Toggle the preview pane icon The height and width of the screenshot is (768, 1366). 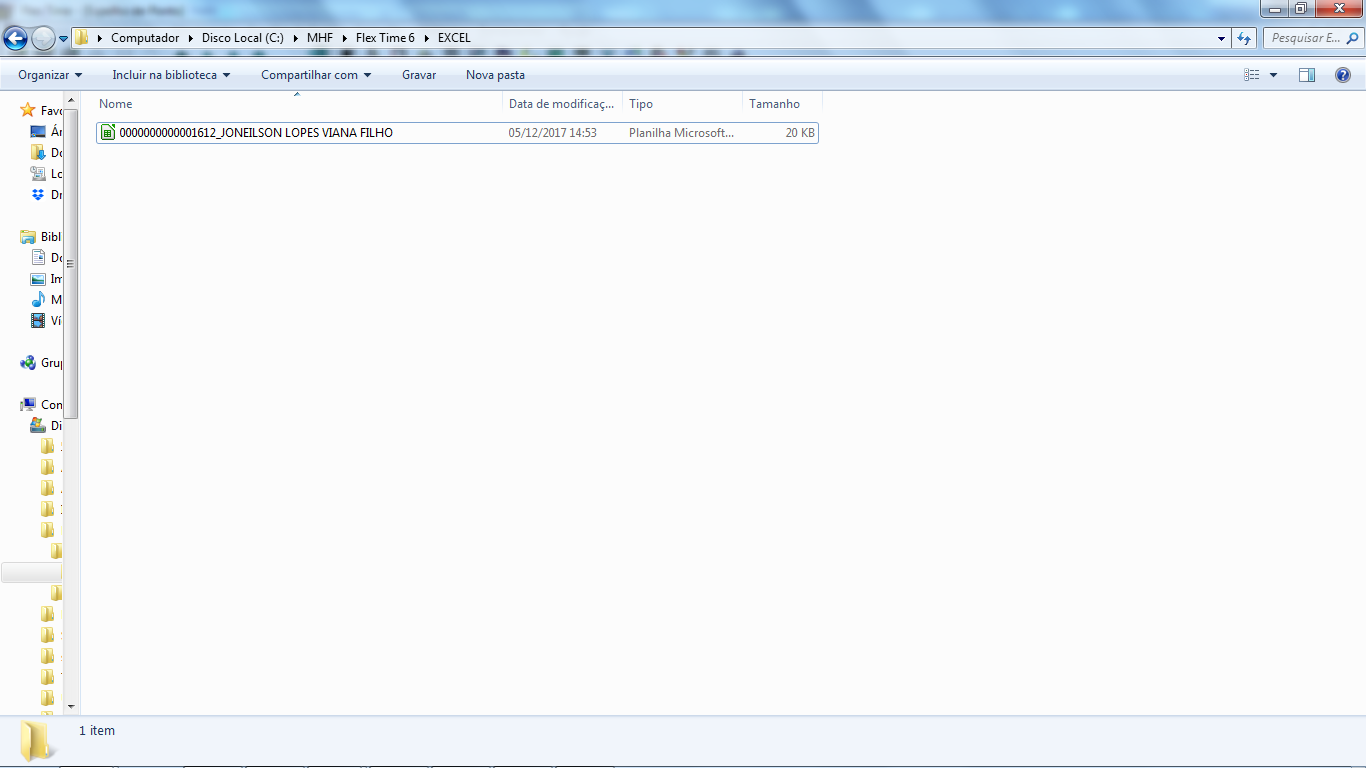(1307, 75)
